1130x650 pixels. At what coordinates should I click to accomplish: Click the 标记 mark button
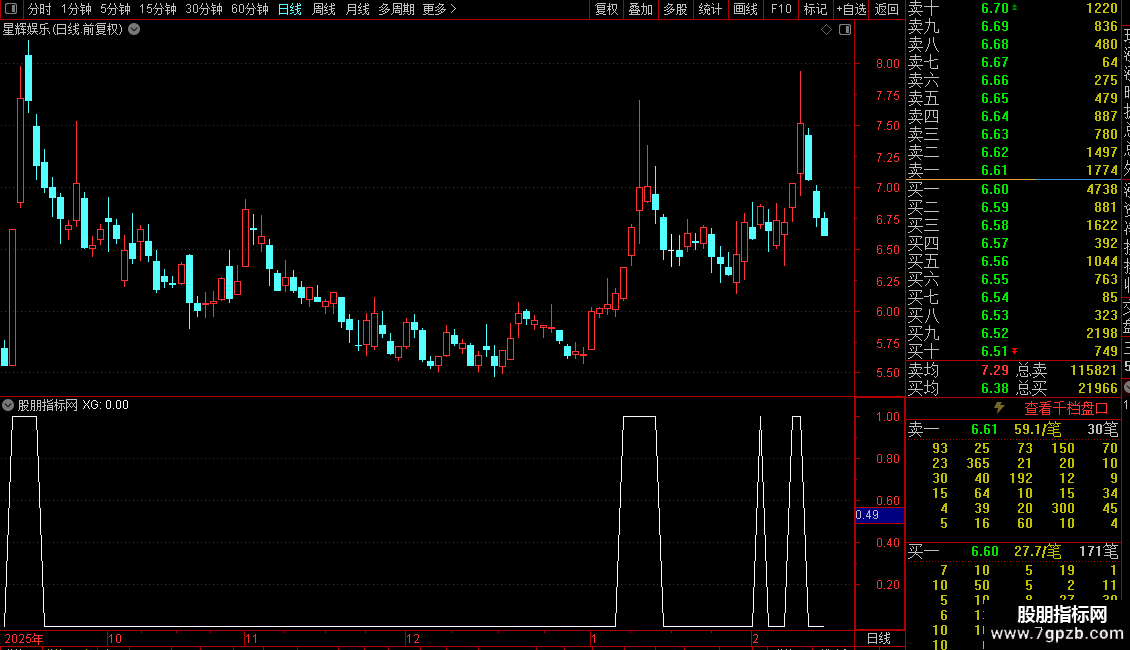(x=815, y=9)
